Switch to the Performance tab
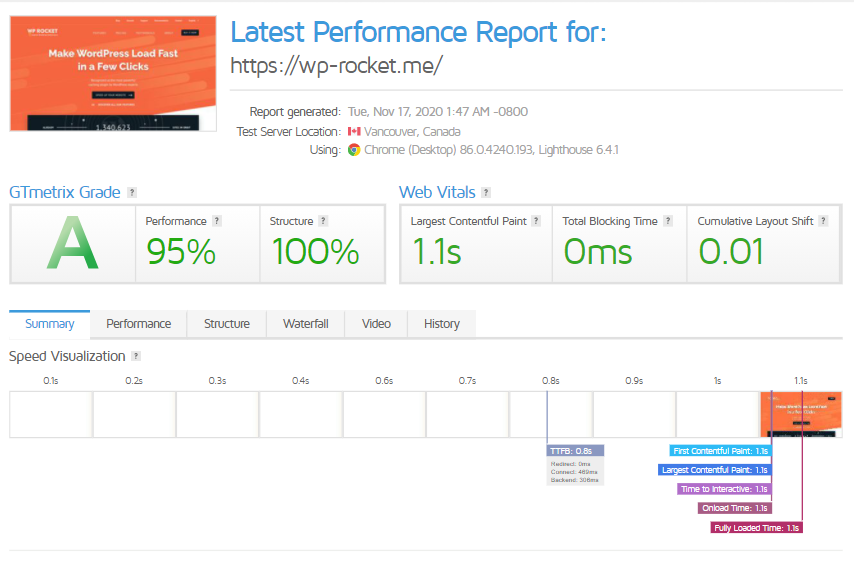The height and width of the screenshot is (563, 854). click(138, 324)
